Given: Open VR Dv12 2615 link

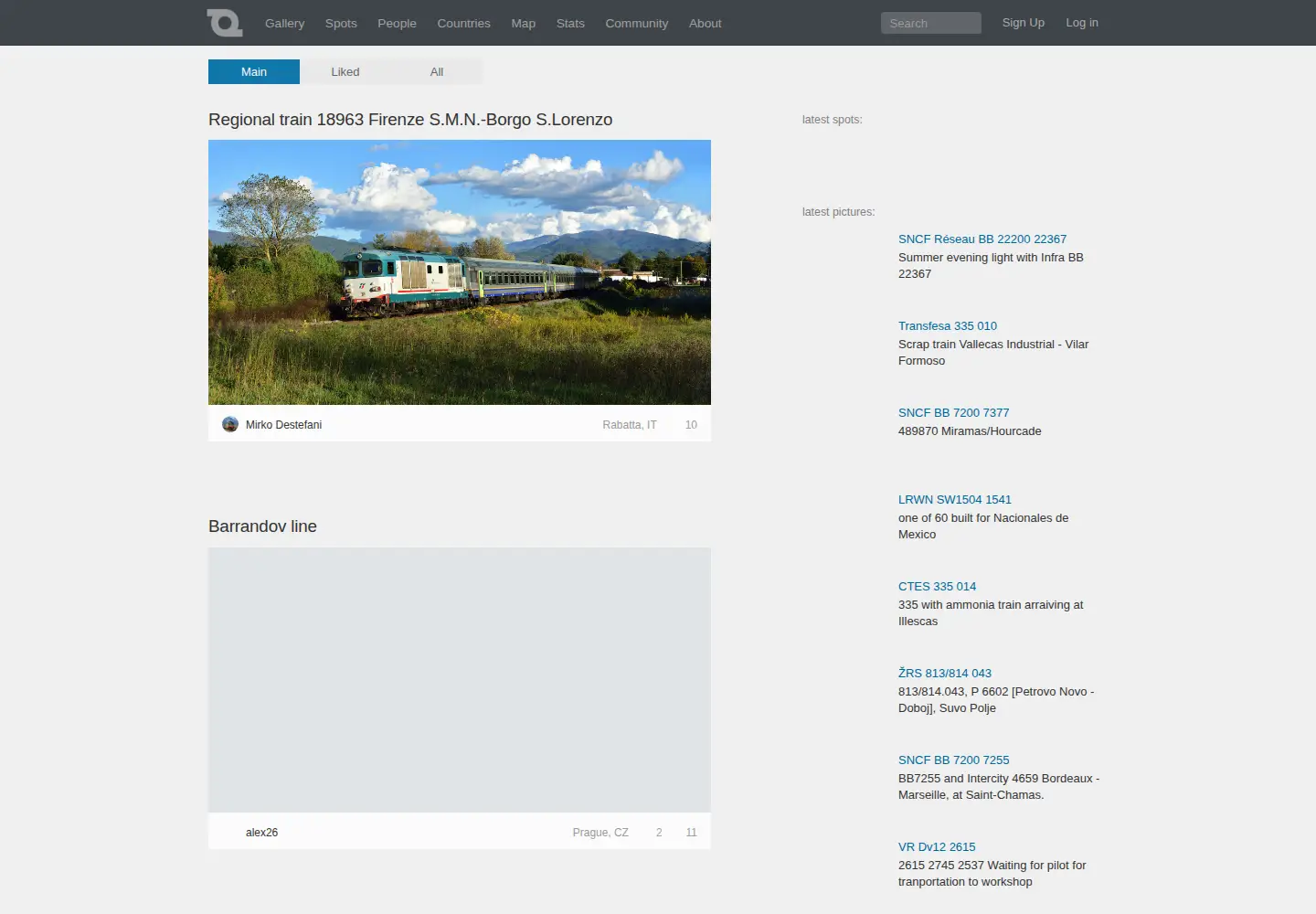Looking at the screenshot, I should [x=937, y=847].
